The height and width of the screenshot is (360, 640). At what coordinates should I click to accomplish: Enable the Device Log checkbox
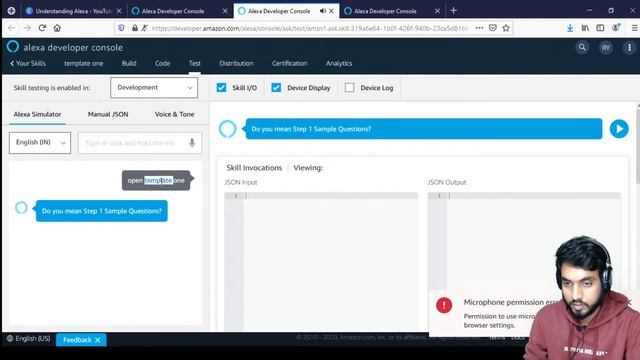(349, 87)
